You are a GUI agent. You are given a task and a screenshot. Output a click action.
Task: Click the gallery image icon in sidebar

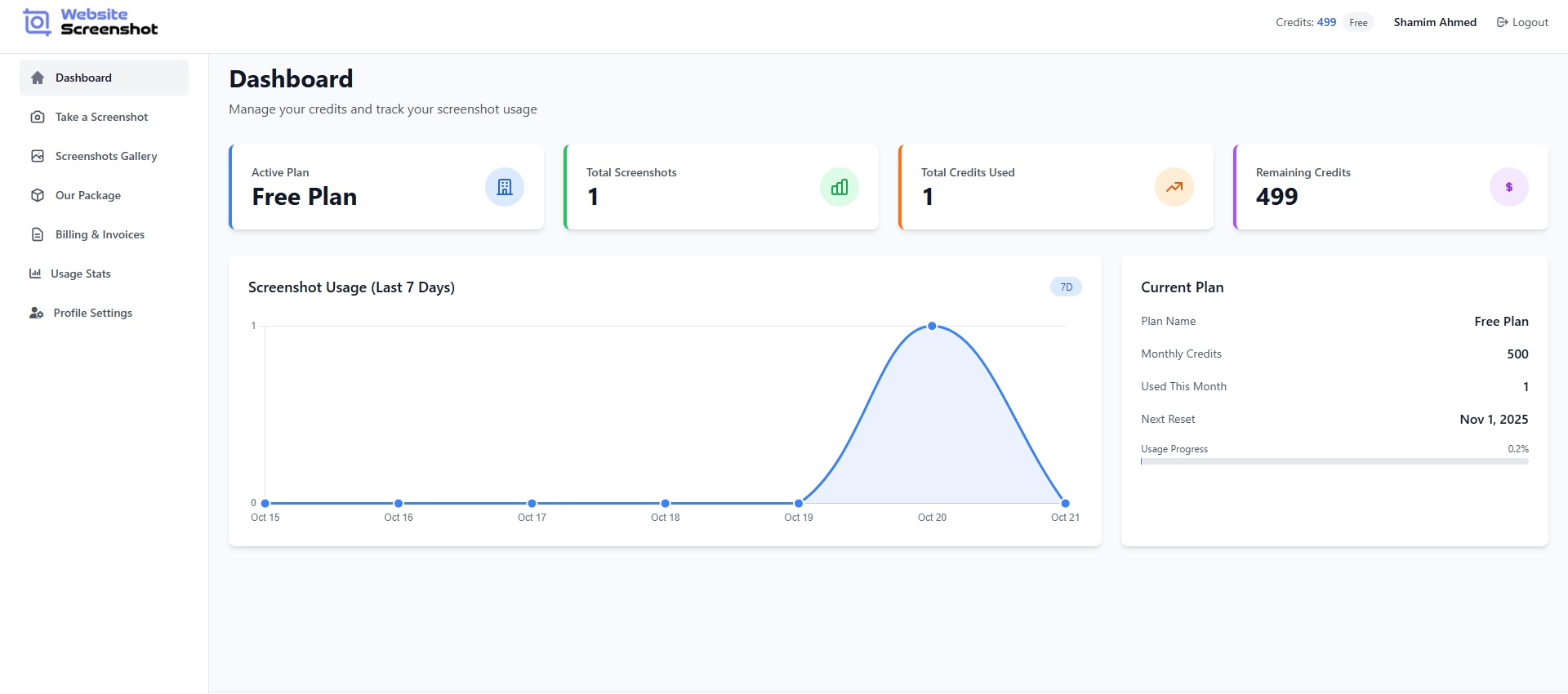coord(38,156)
